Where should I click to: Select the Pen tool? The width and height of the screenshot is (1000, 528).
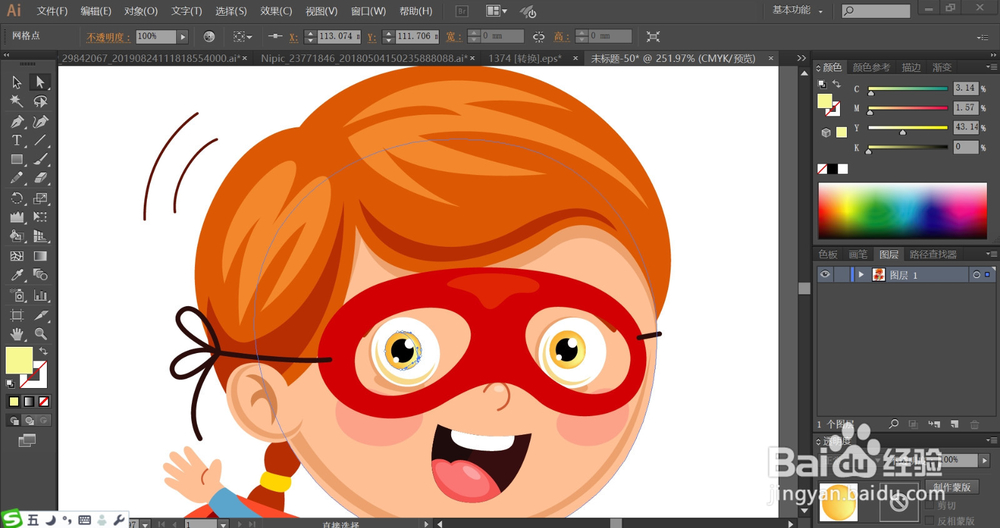coord(17,121)
